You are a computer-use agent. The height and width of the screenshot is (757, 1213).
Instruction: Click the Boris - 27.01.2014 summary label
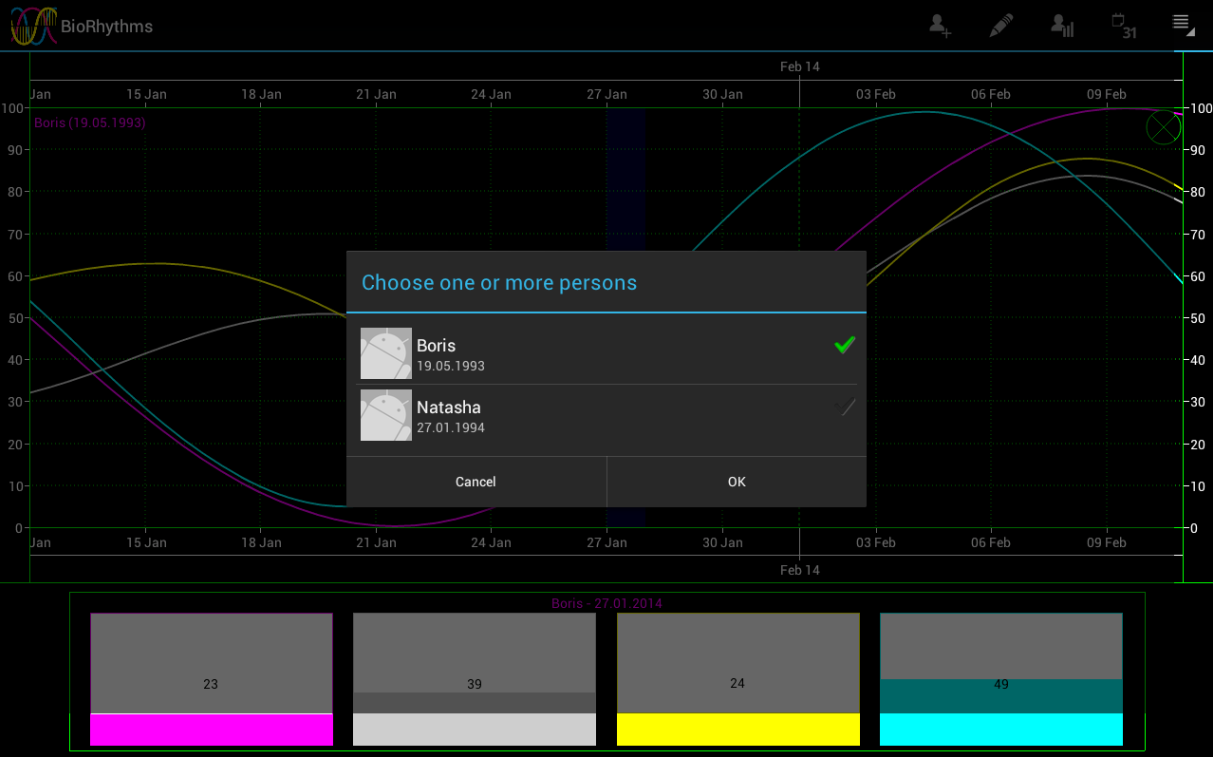tap(607, 603)
